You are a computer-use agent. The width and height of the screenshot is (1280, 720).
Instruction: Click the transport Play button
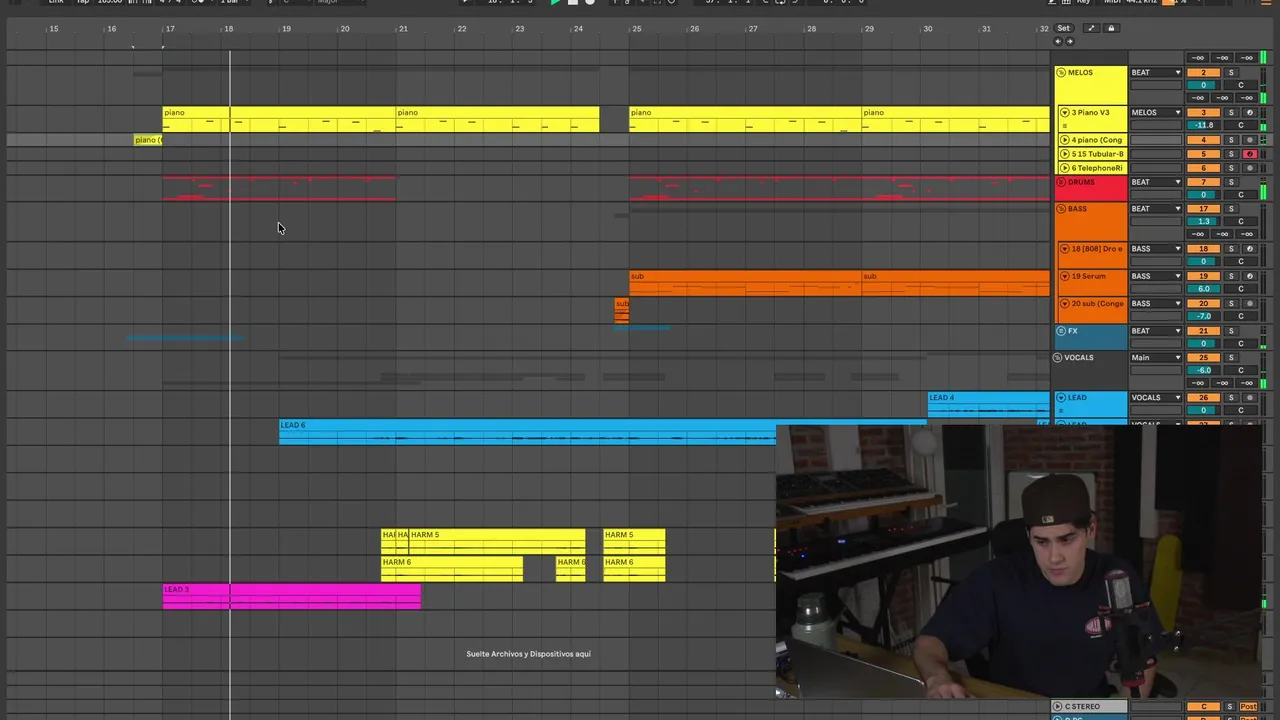point(555,2)
